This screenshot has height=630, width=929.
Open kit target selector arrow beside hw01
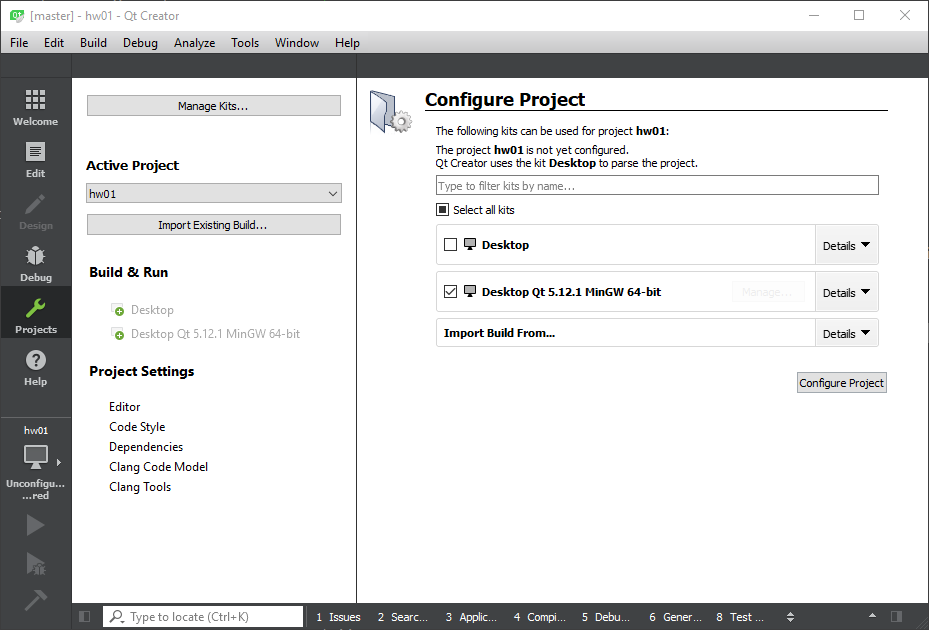pyautogui.click(x=59, y=462)
